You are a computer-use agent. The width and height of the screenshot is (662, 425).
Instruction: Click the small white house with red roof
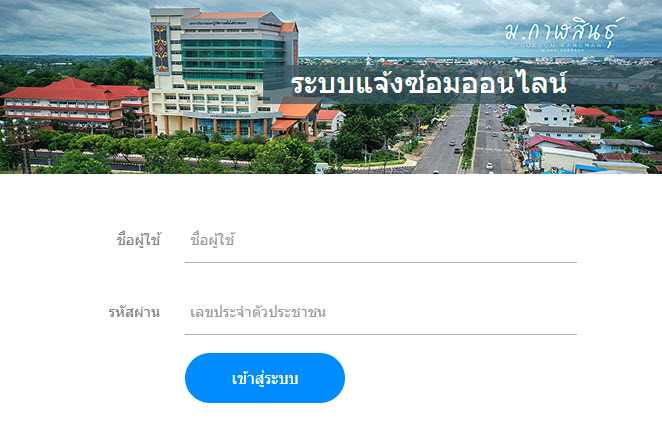(331, 120)
